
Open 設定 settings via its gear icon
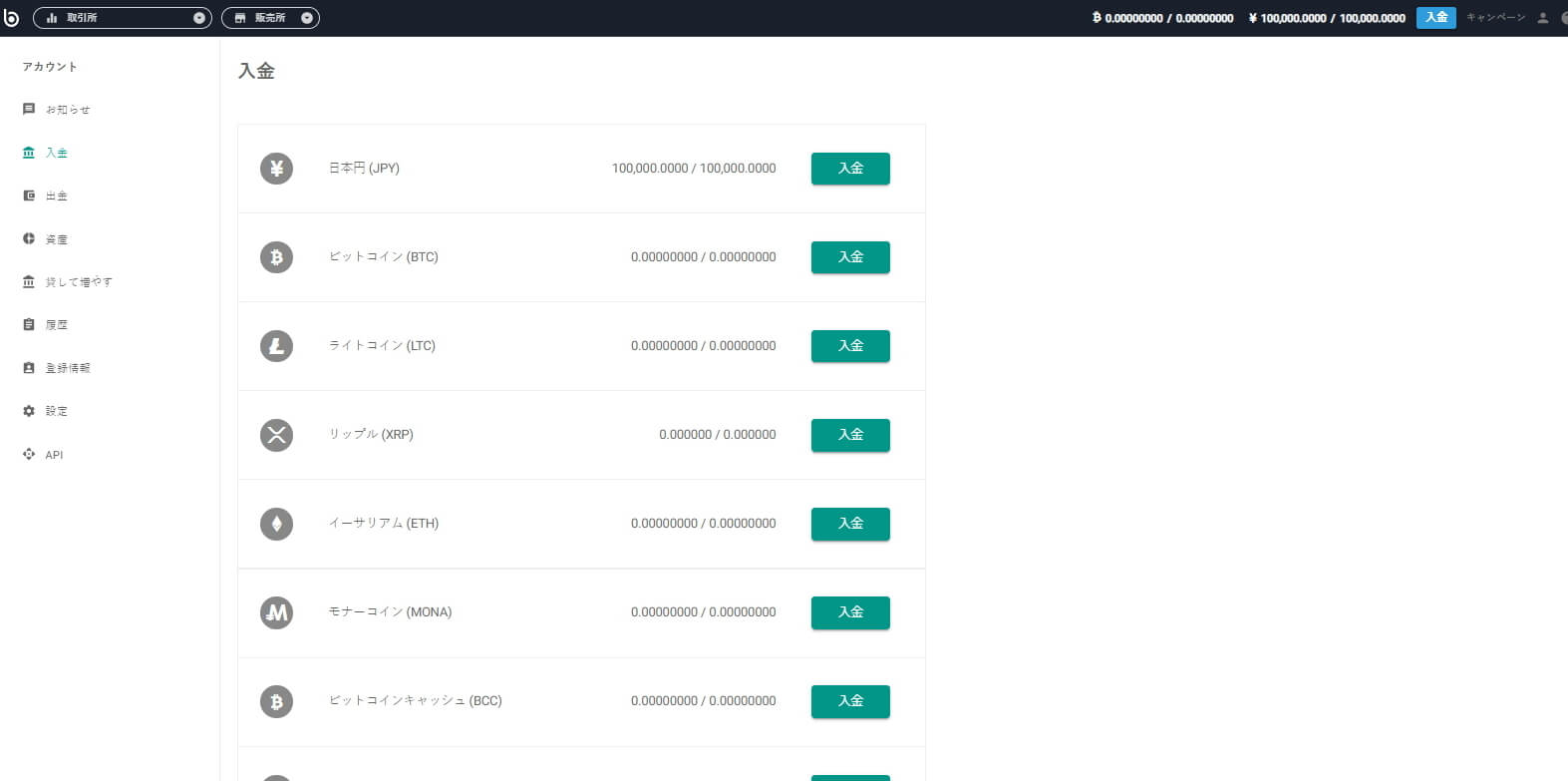29,411
